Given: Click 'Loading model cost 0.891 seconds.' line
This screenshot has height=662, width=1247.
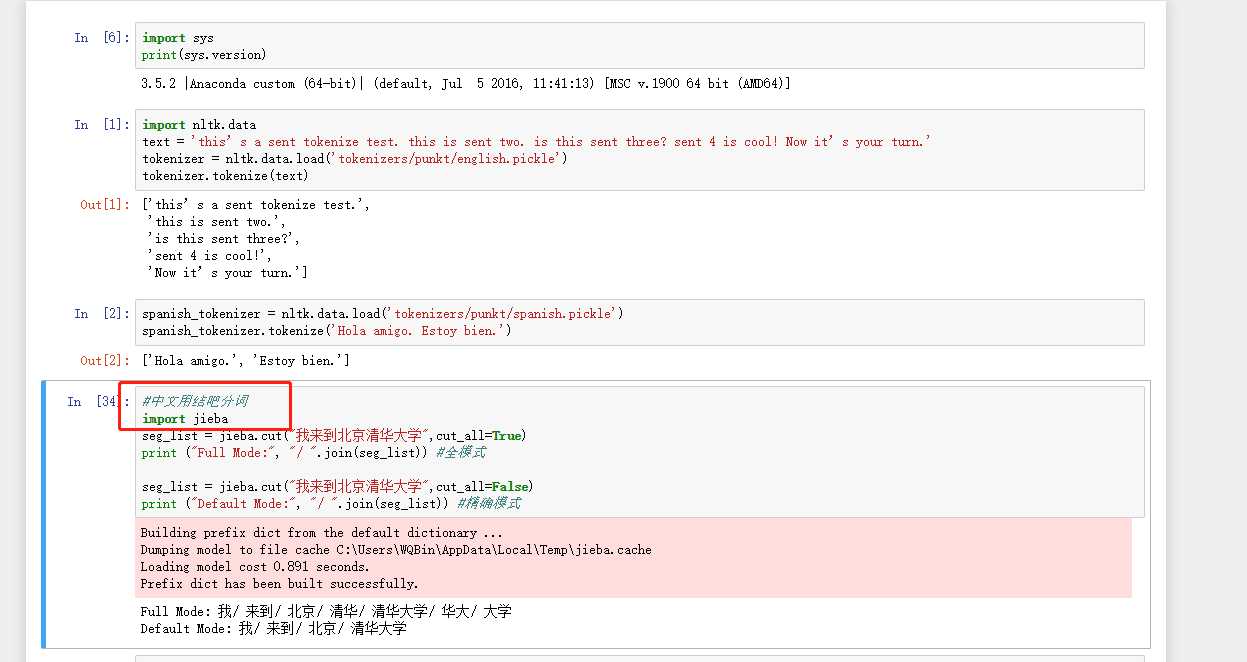Looking at the screenshot, I should [255, 567].
